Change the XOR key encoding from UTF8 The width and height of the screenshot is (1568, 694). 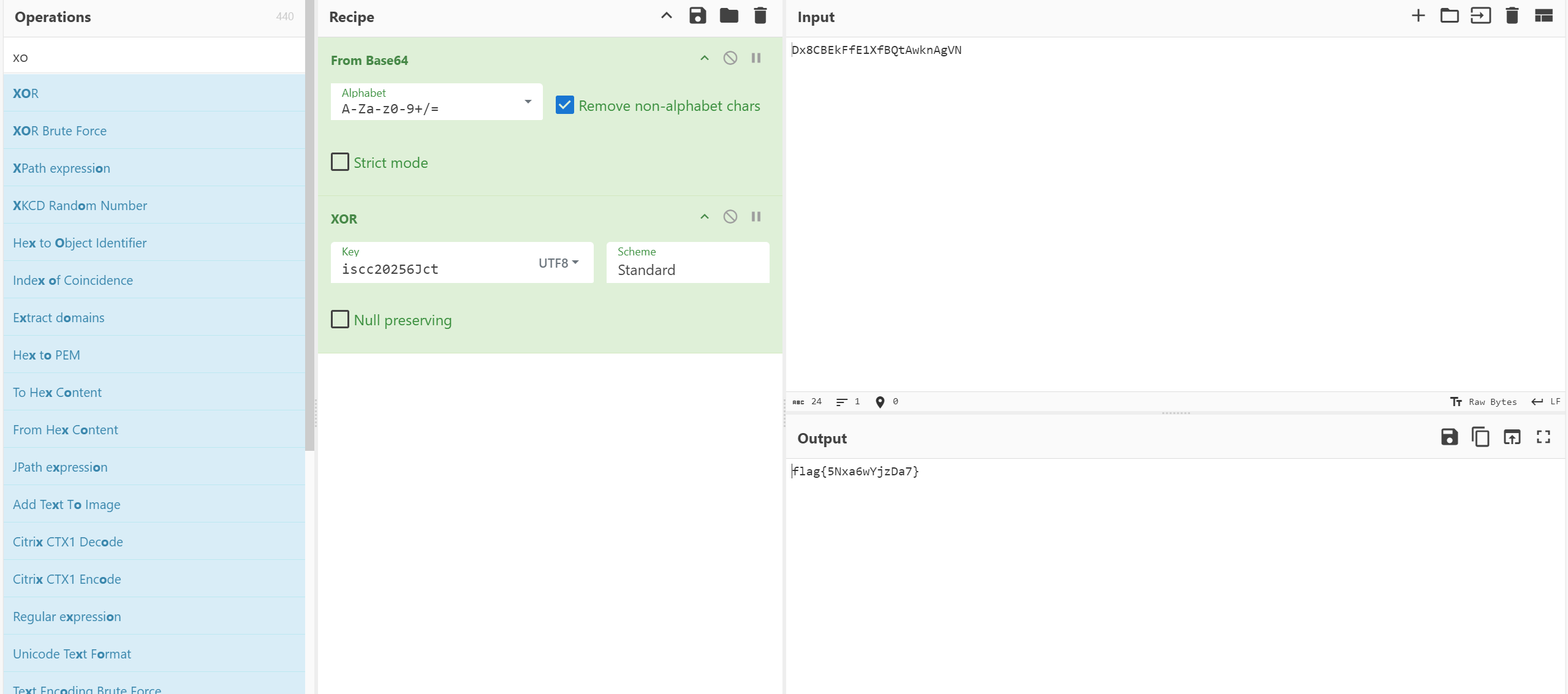[x=558, y=263]
